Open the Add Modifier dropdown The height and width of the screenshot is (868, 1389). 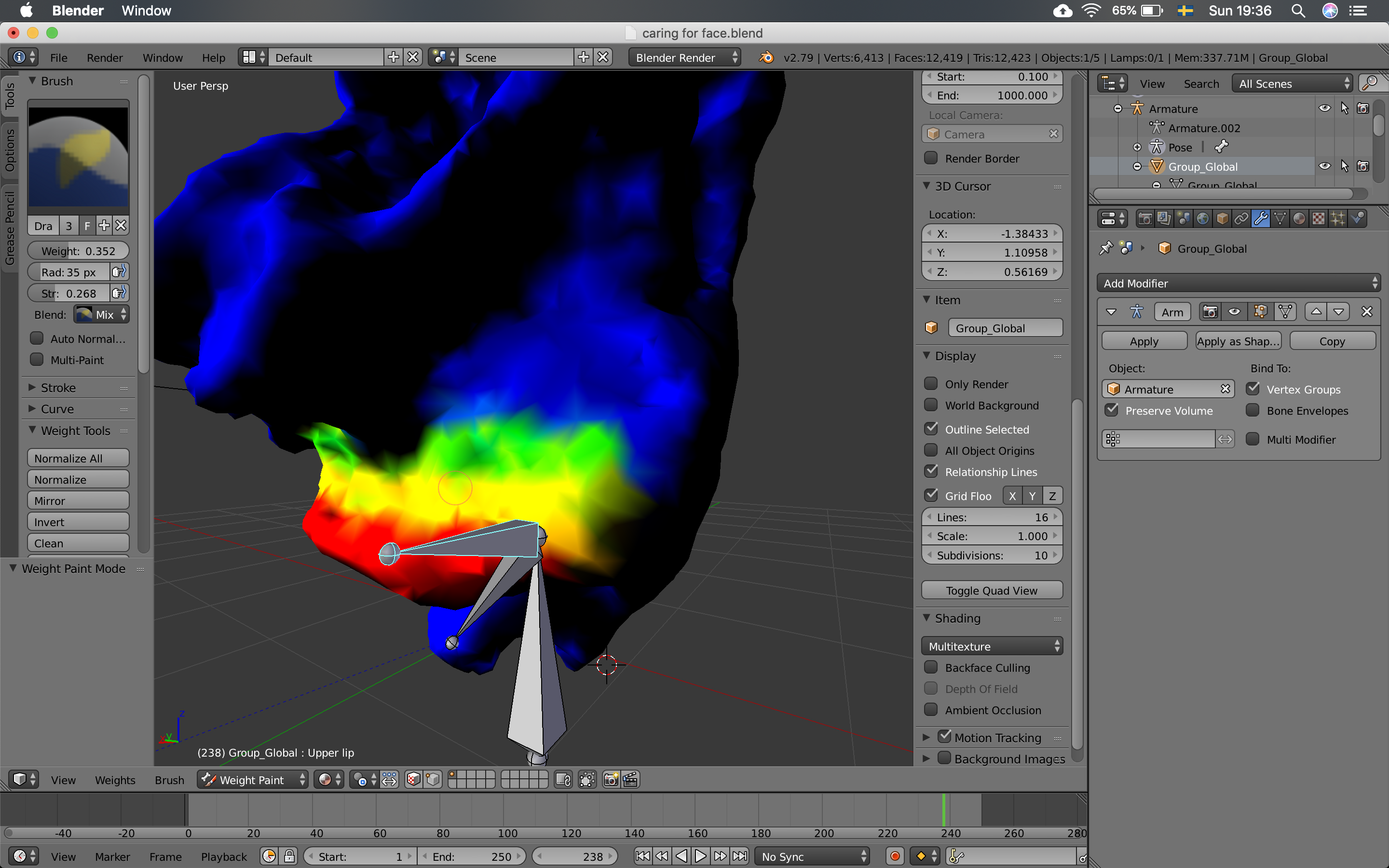click(1239, 283)
